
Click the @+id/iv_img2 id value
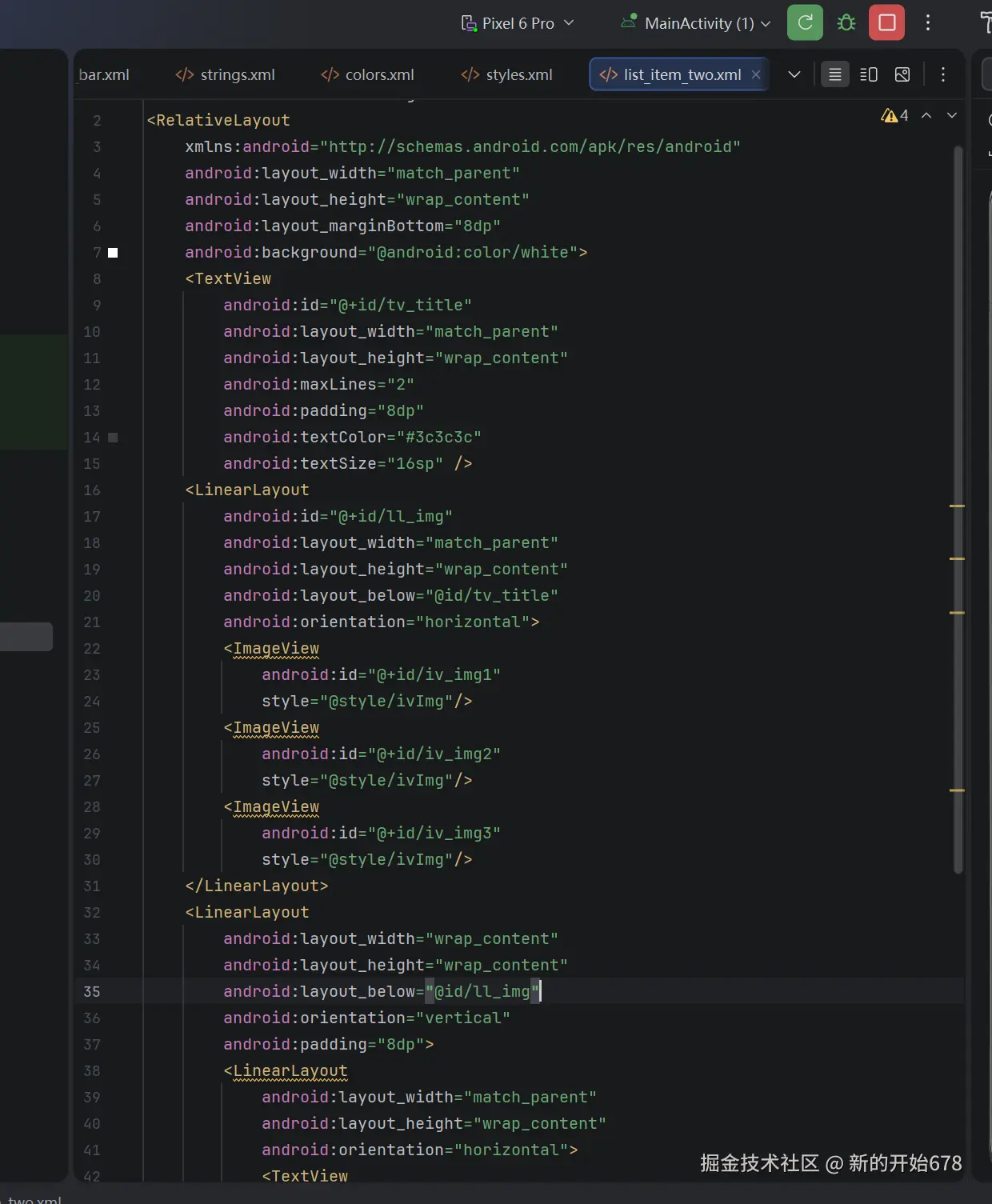click(x=434, y=754)
